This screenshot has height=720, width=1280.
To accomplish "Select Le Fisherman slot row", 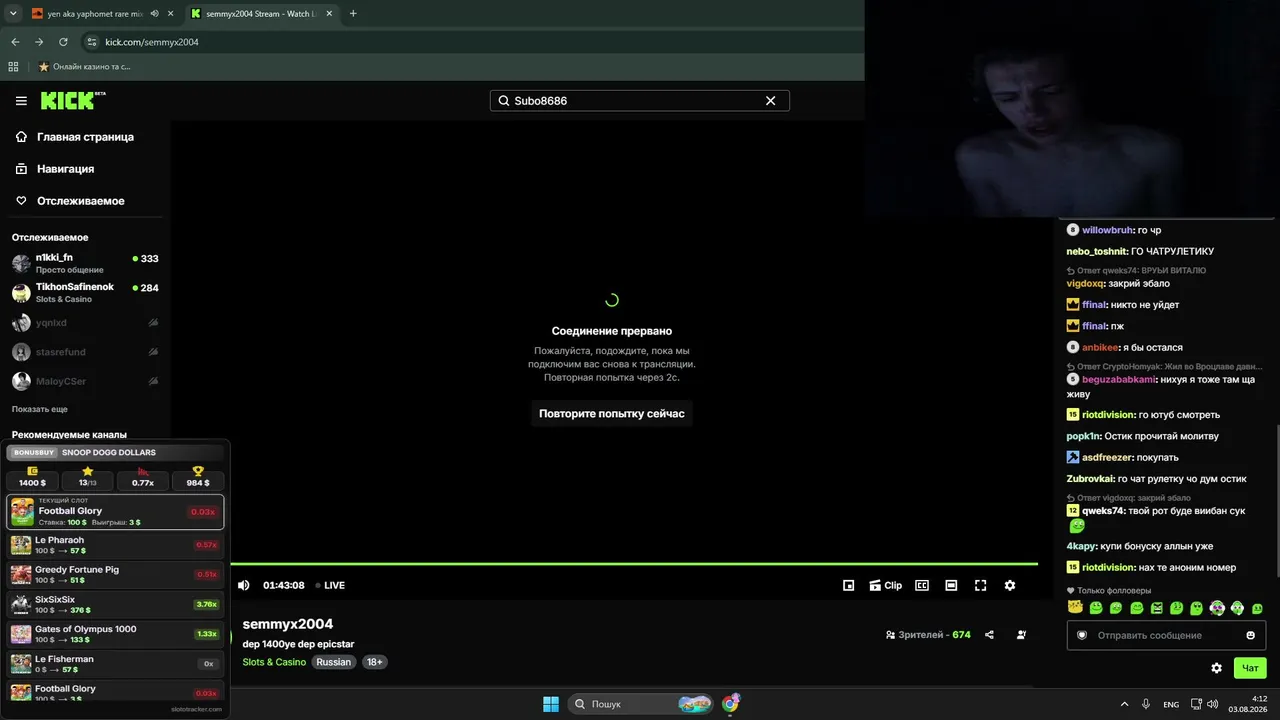I will [115, 664].
